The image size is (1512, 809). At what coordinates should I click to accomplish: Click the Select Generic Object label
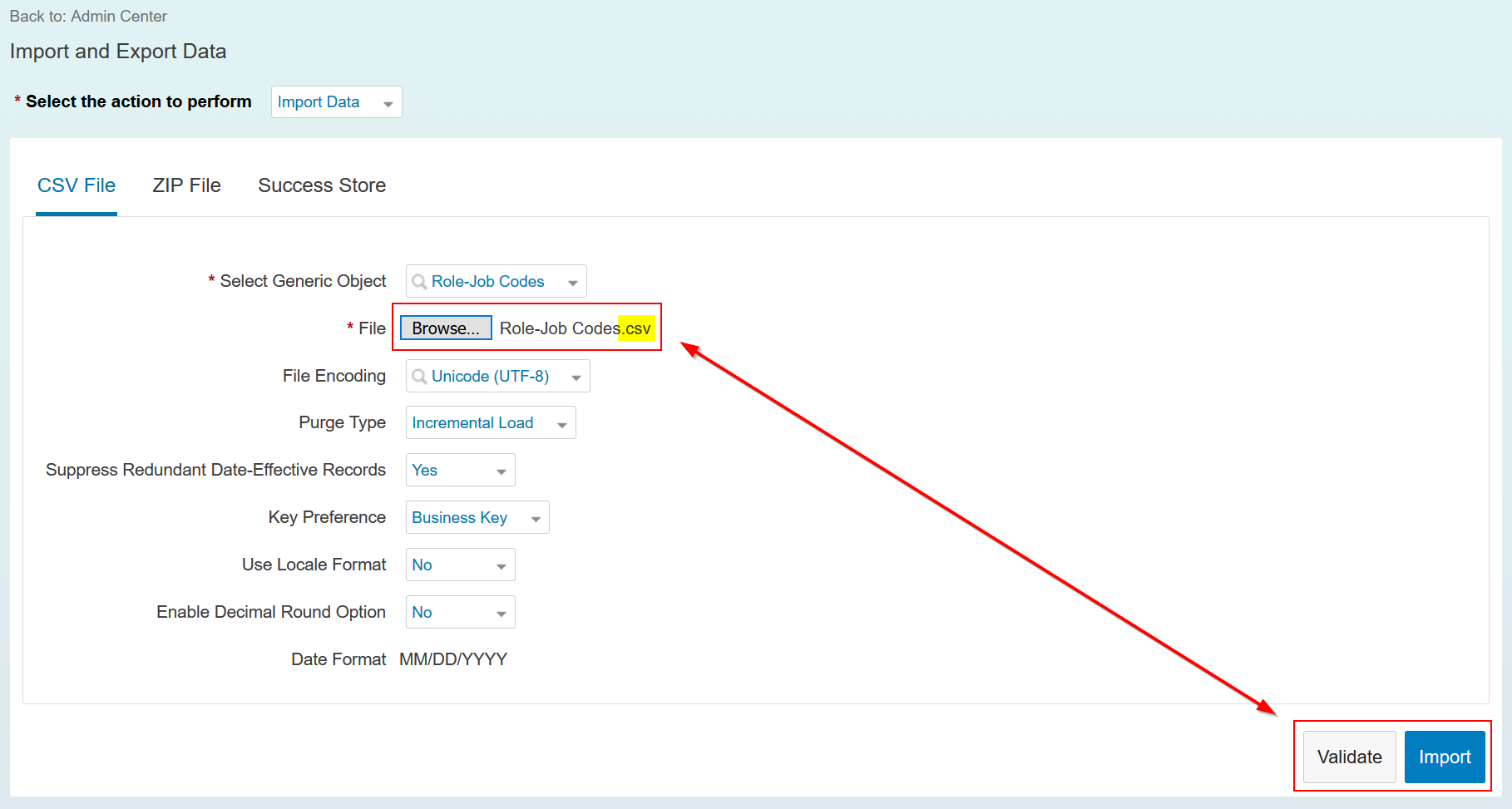click(x=303, y=281)
